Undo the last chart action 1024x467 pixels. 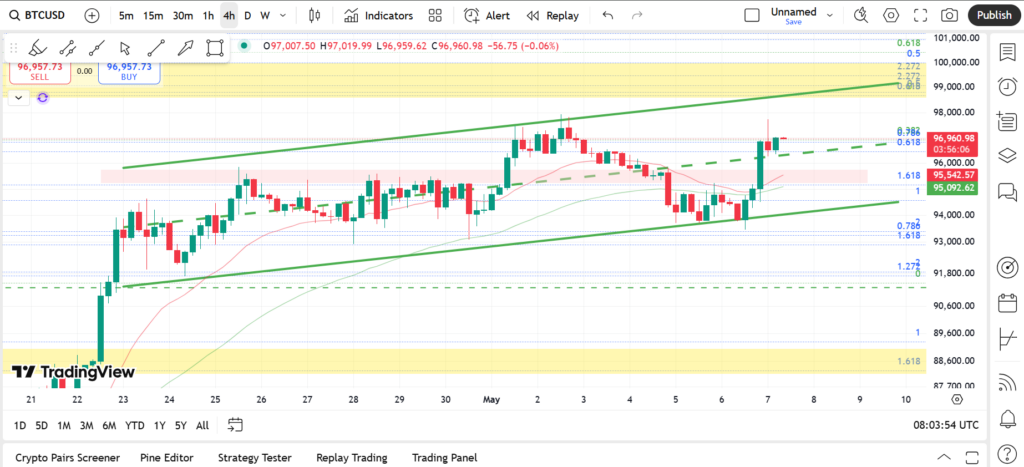[x=608, y=15]
